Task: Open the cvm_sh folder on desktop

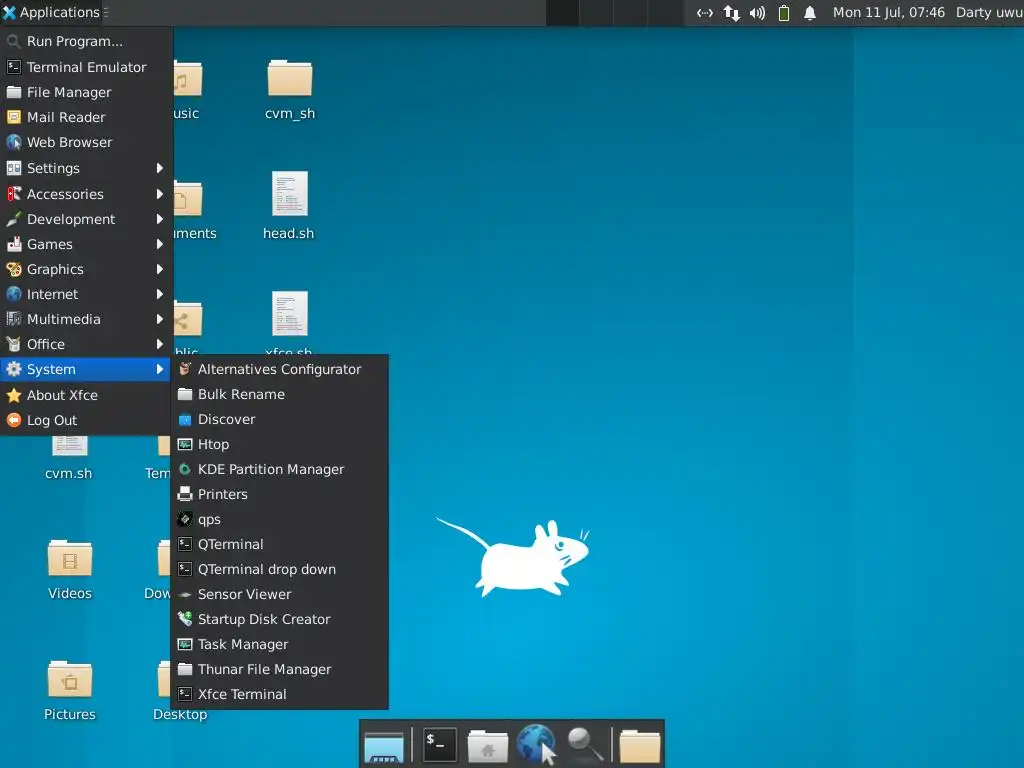Action: (289, 78)
